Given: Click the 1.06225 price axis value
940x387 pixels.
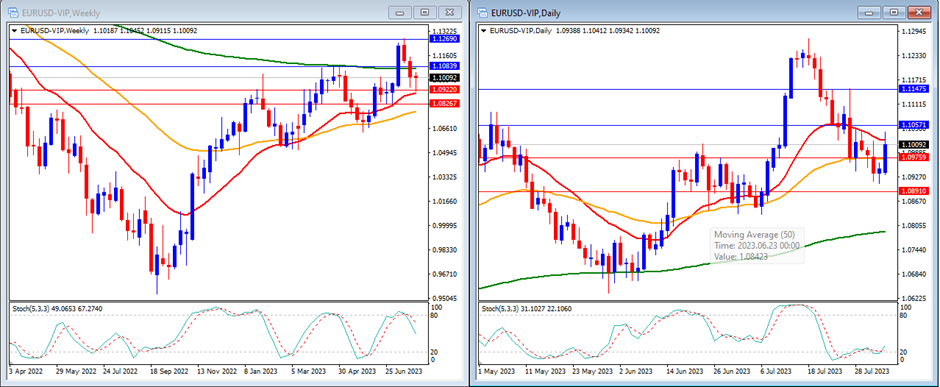Looking at the screenshot, I should point(914,298).
